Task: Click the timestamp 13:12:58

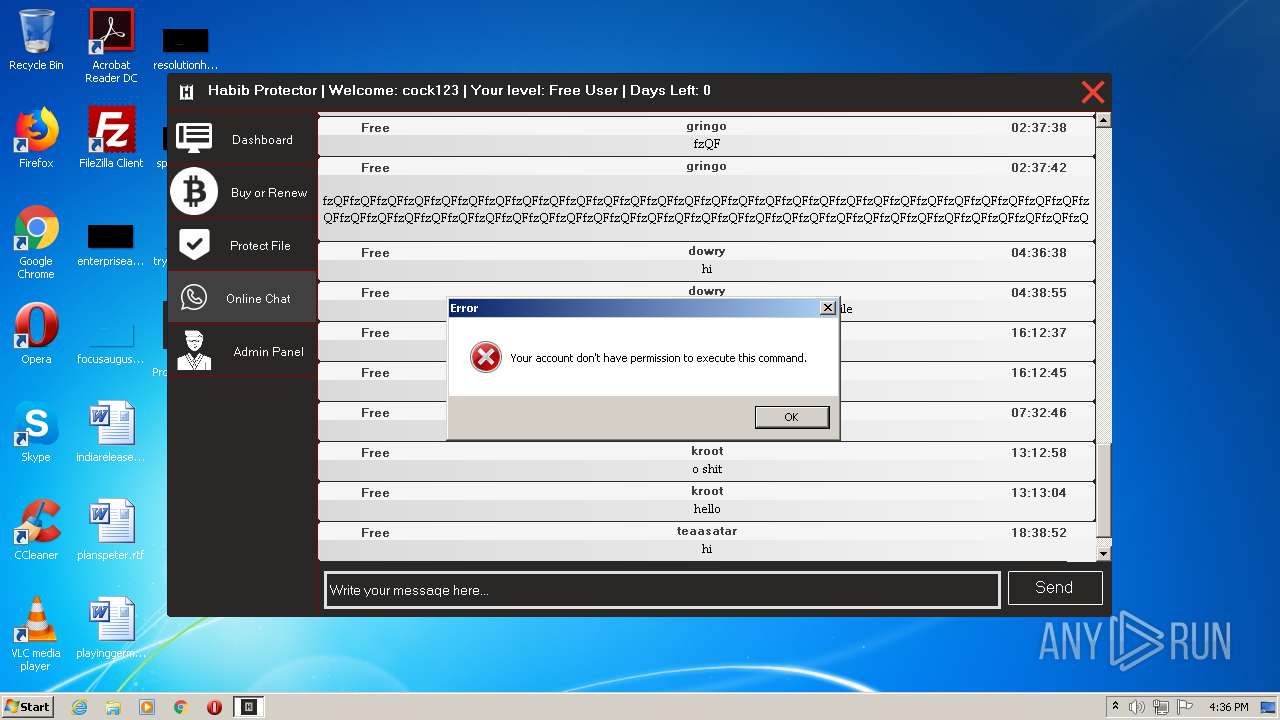Action: click(x=1039, y=453)
